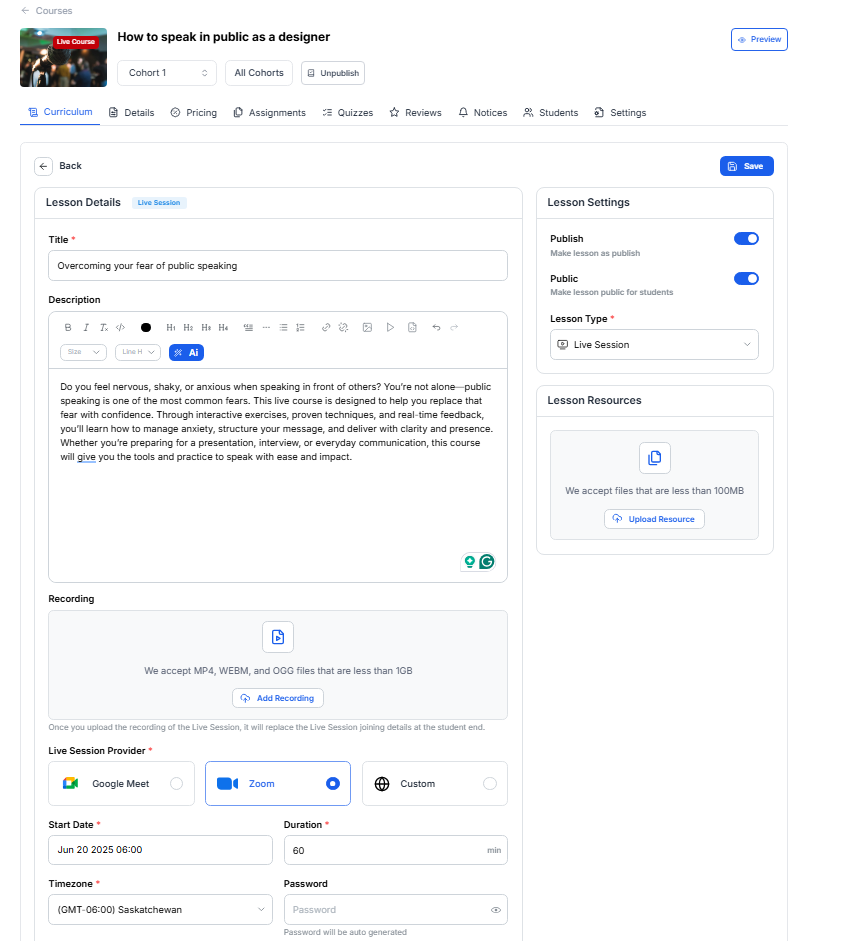
Task: Open the Timezone selection dropdown
Action: (x=160, y=909)
